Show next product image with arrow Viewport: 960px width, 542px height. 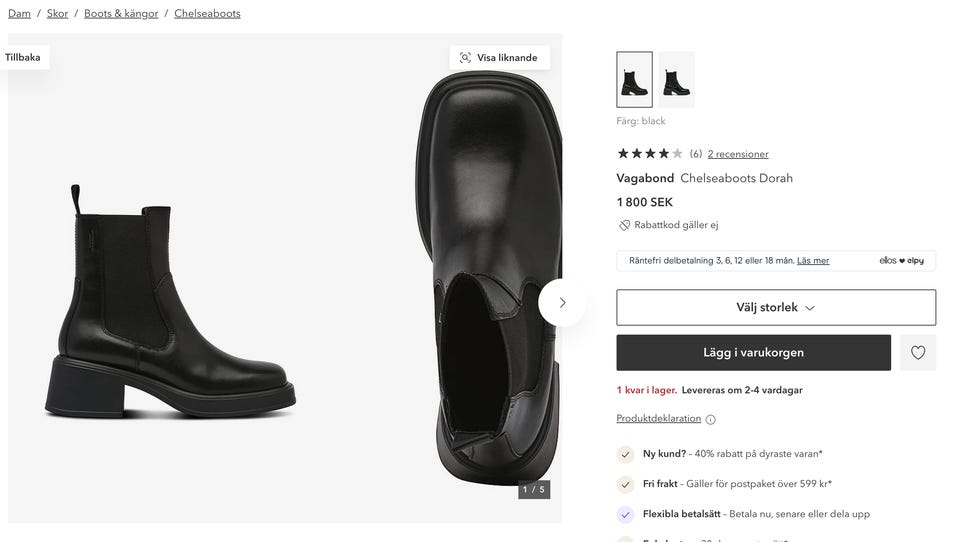pos(562,303)
